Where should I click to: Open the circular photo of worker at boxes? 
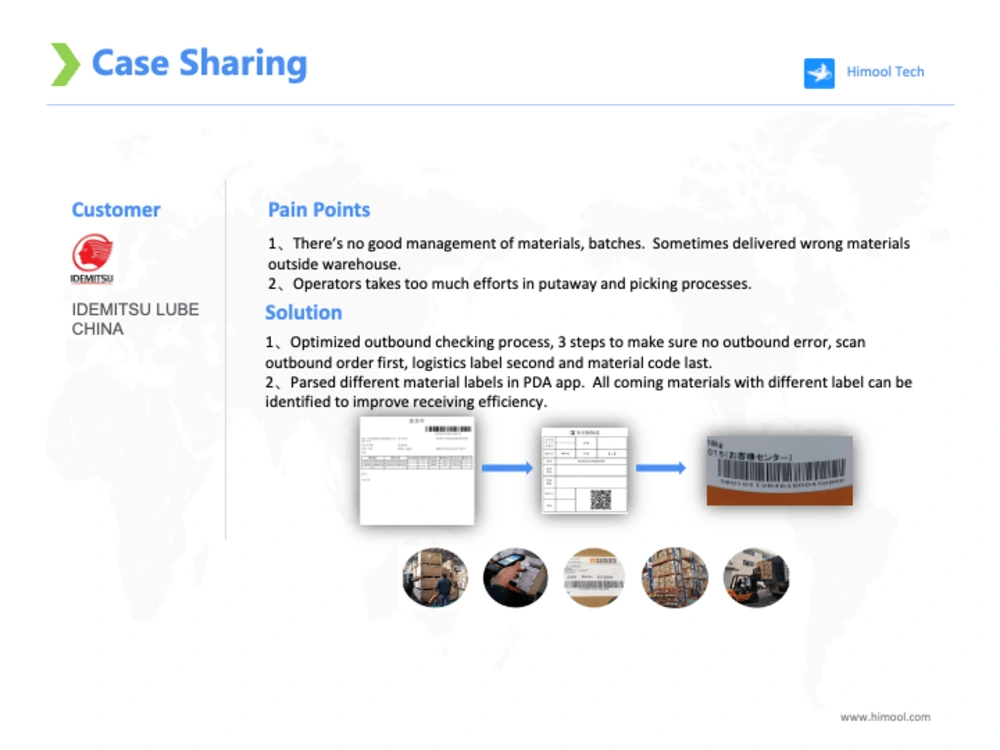435,577
